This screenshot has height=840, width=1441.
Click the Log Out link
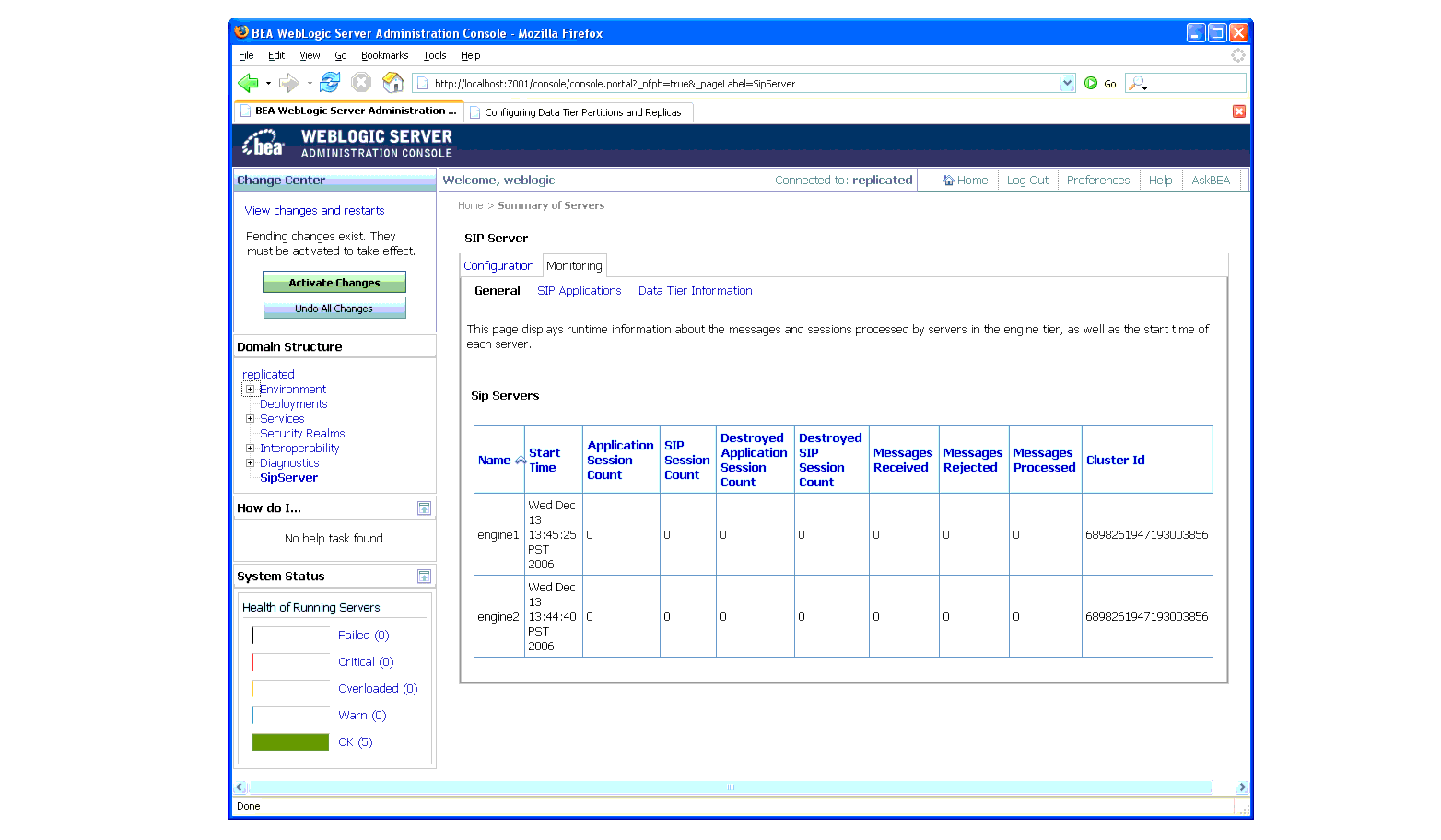(1027, 181)
